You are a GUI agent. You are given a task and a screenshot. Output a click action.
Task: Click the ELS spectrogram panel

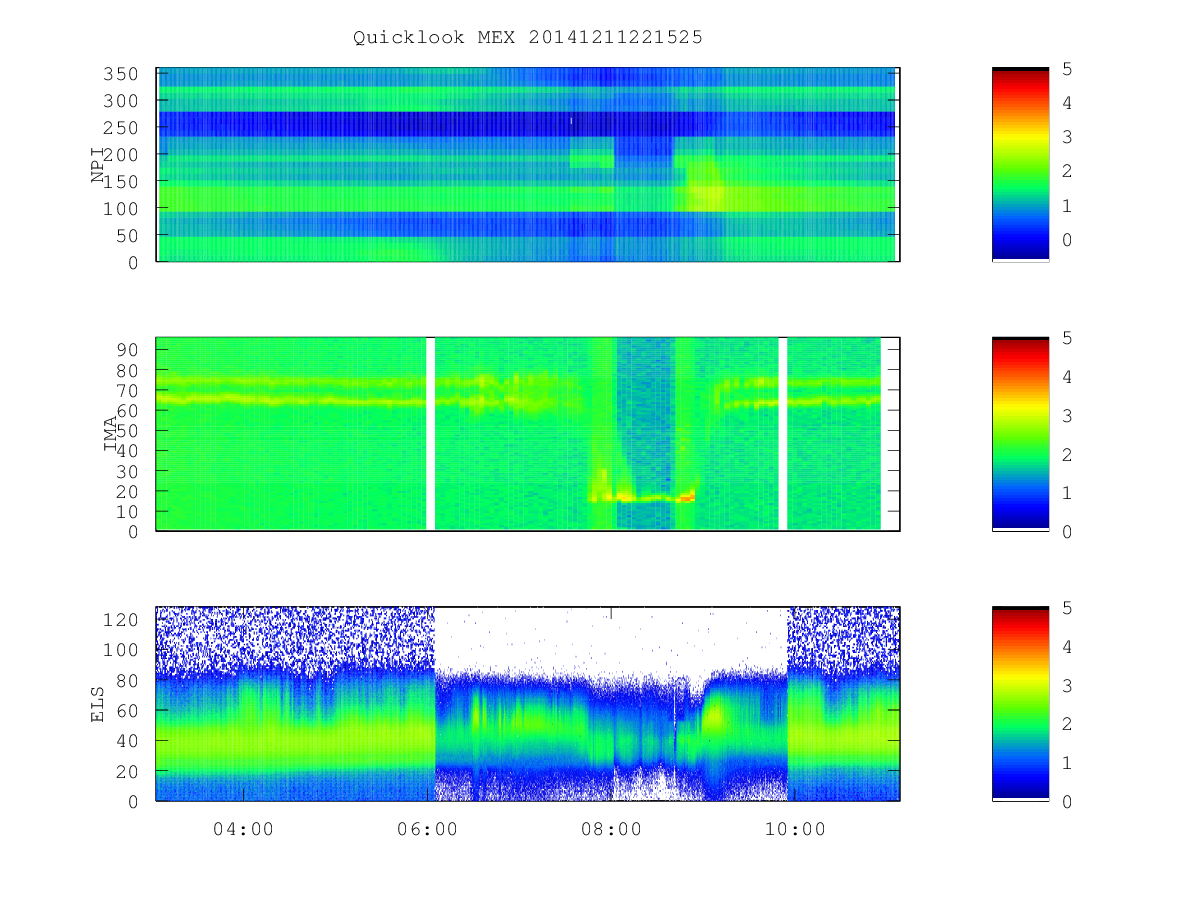point(528,703)
